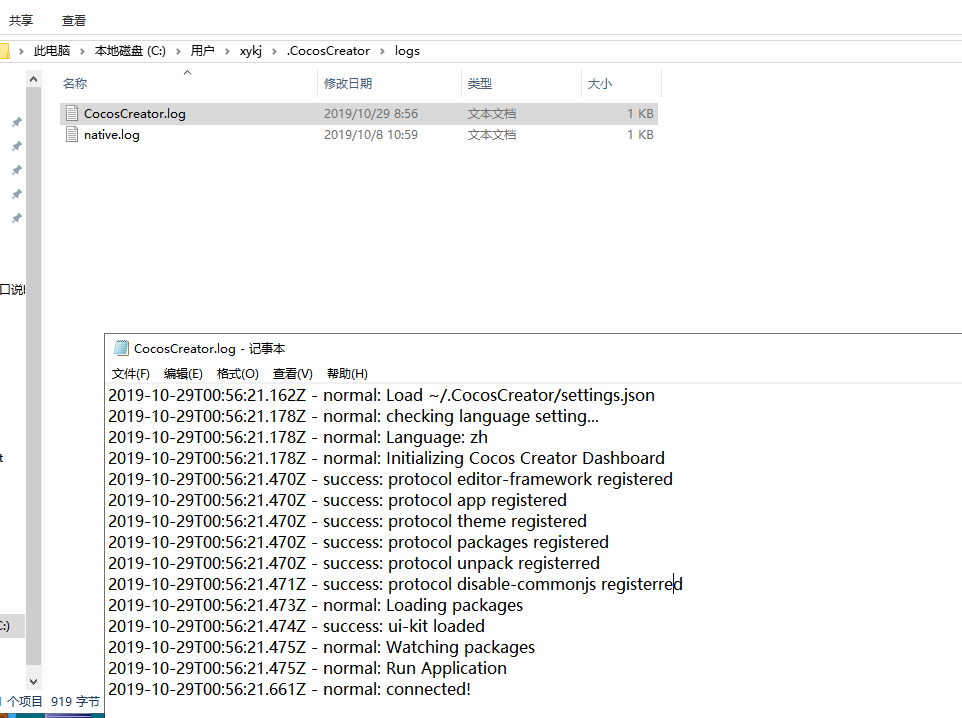Sort files by 大小 column
Image resolution: width=962 pixels, height=718 pixels.
pyautogui.click(x=599, y=83)
